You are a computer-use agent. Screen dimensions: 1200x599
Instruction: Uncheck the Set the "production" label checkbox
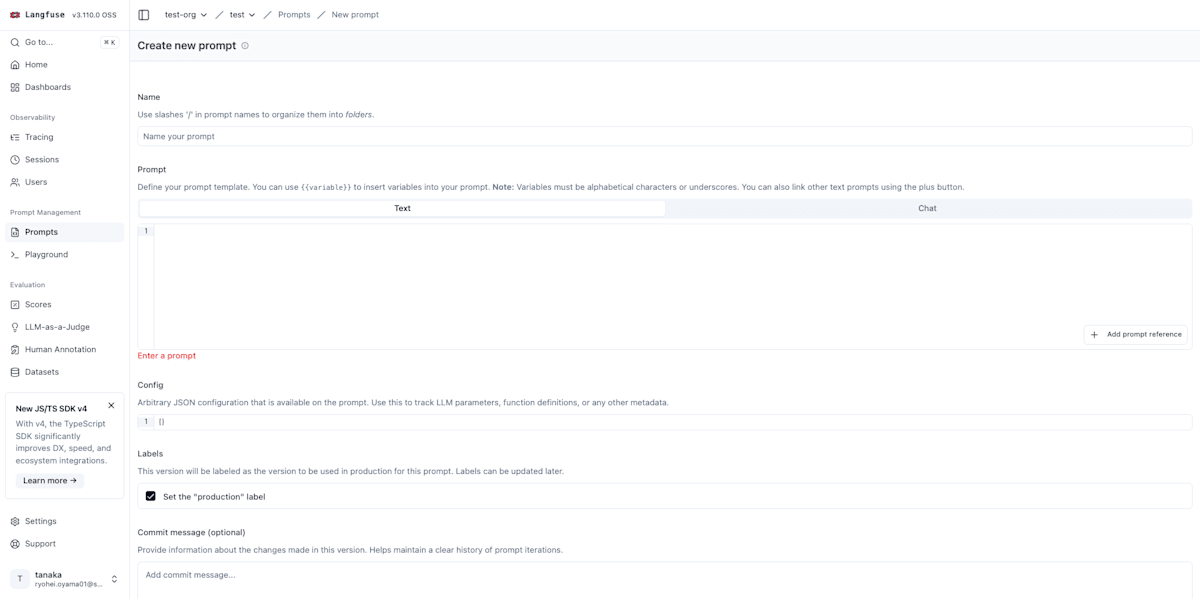tap(151, 496)
